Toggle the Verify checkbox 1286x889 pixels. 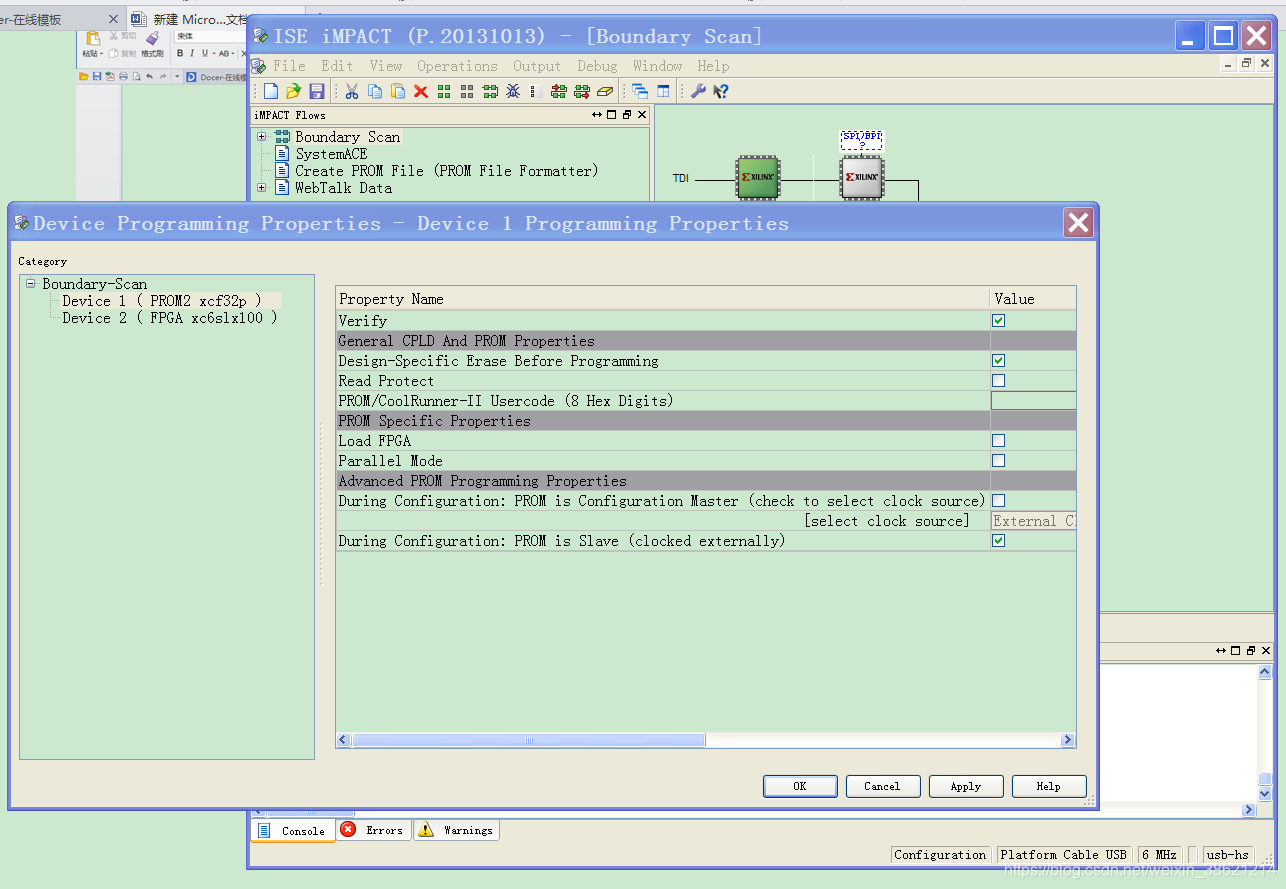pyautogui.click(x=998, y=321)
